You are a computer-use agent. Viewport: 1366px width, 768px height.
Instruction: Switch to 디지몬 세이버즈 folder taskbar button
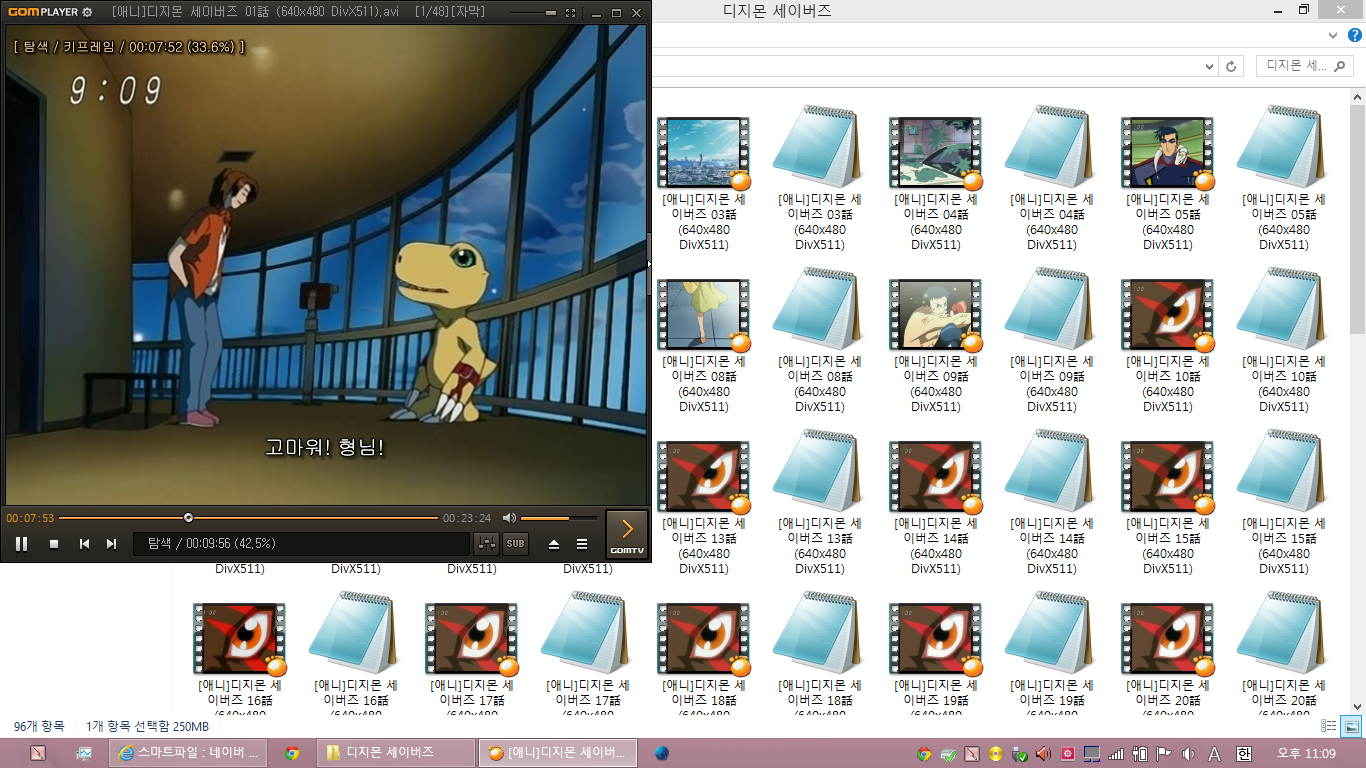point(396,753)
